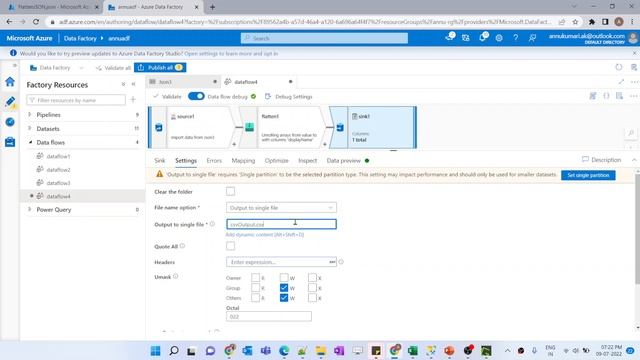Open the File name option dropdown

point(281,208)
